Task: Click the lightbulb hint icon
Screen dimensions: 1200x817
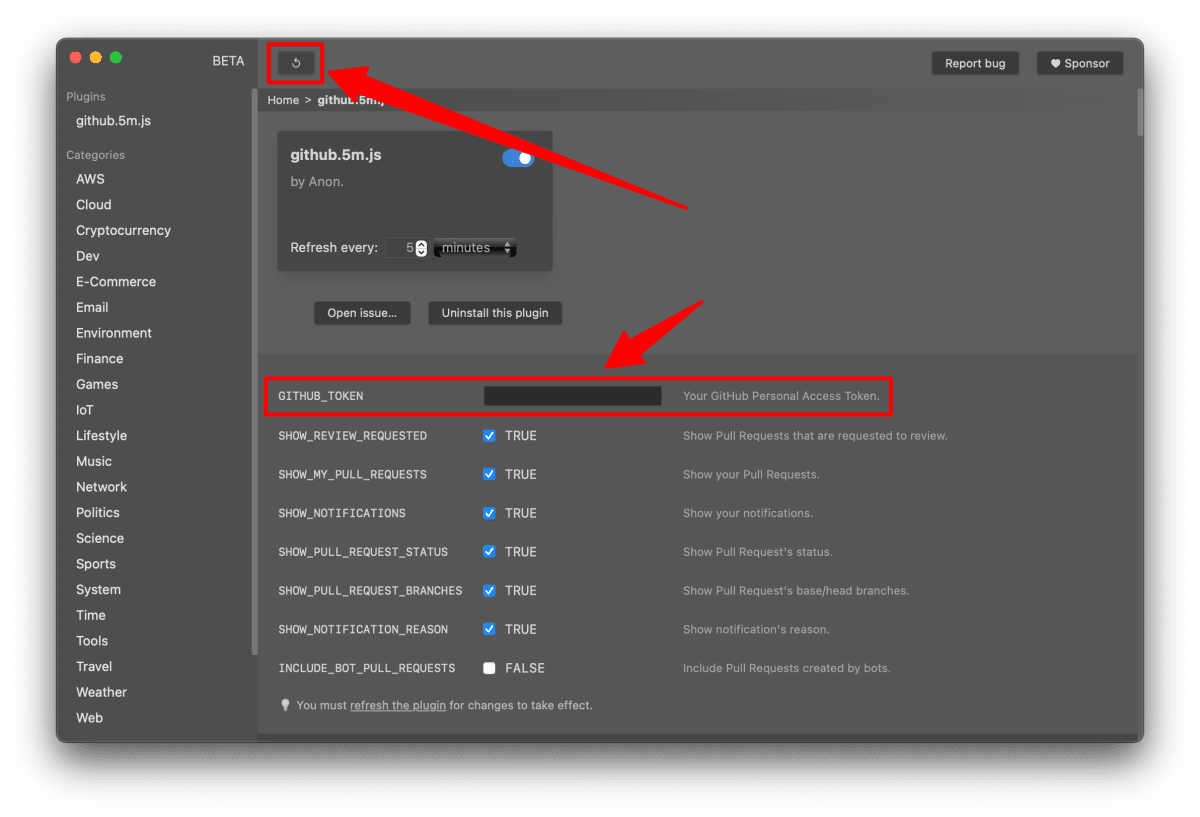Action: (x=285, y=705)
